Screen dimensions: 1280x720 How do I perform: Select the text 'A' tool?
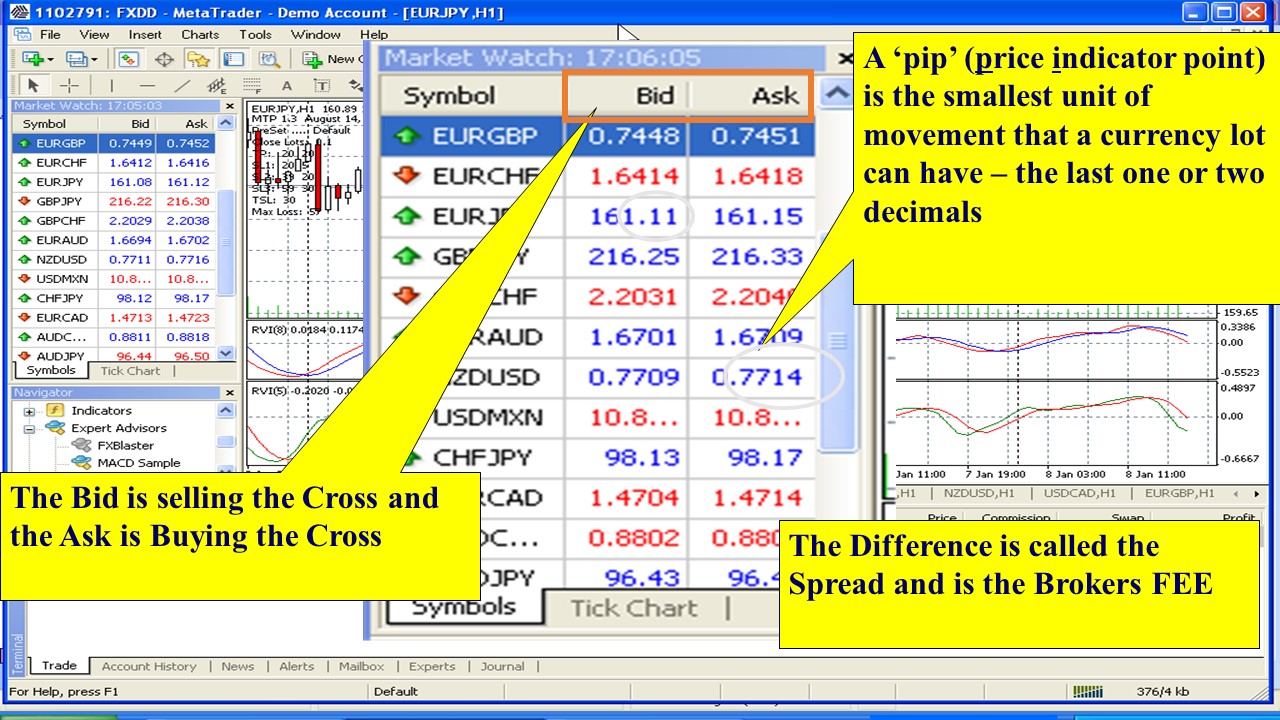tap(287, 86)
